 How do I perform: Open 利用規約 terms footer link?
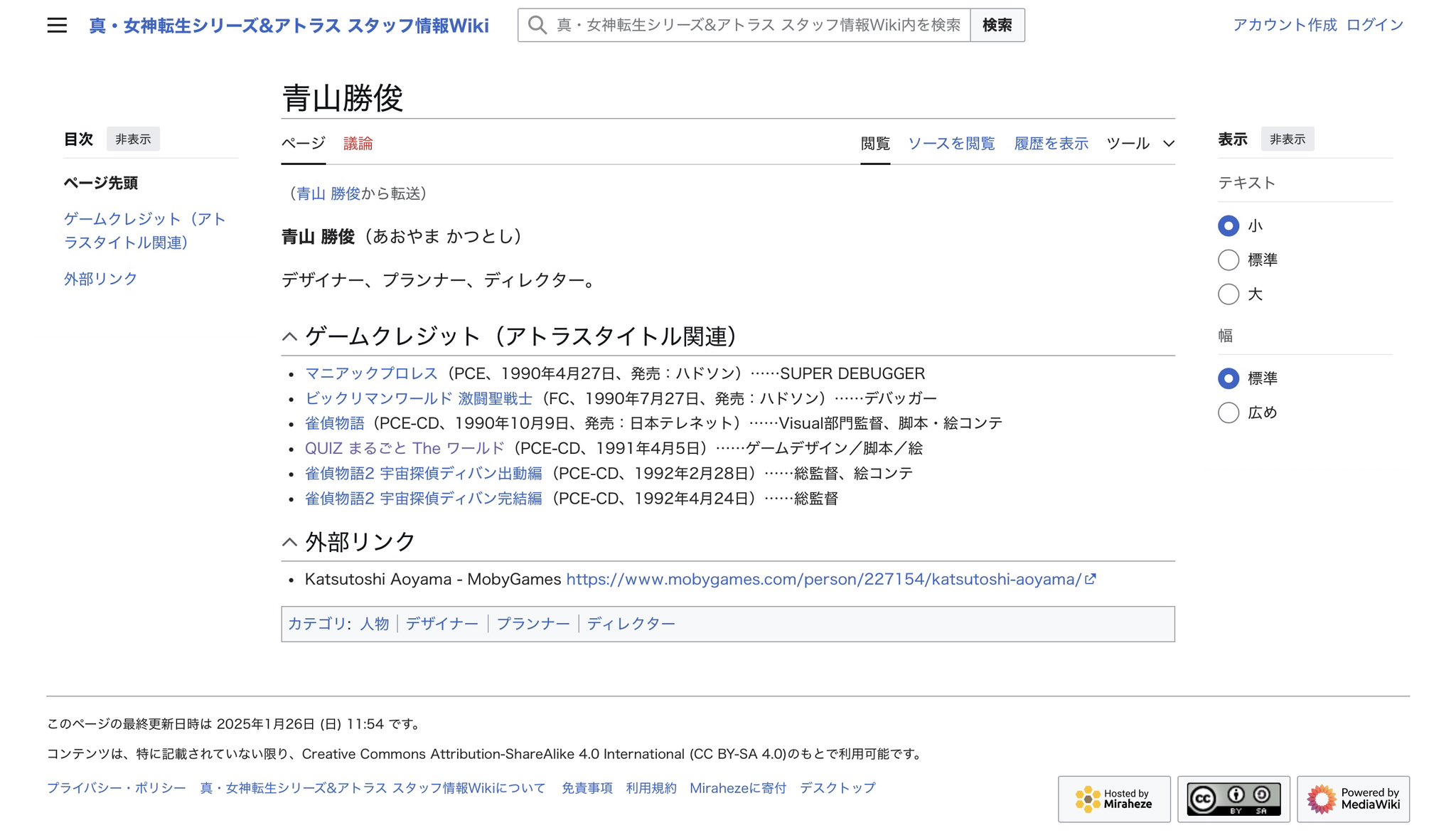tap(651, 788)
